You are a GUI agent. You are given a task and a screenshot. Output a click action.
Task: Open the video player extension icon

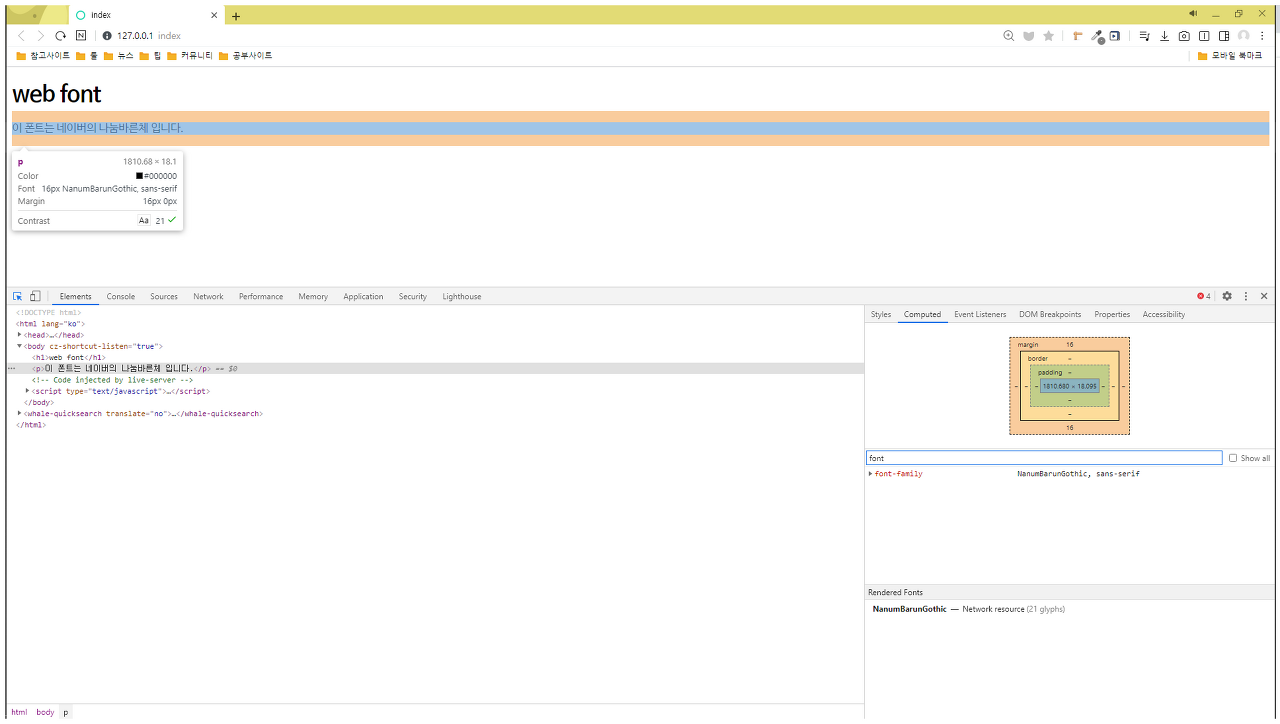pyautogui.click(x=1115, y=36)
